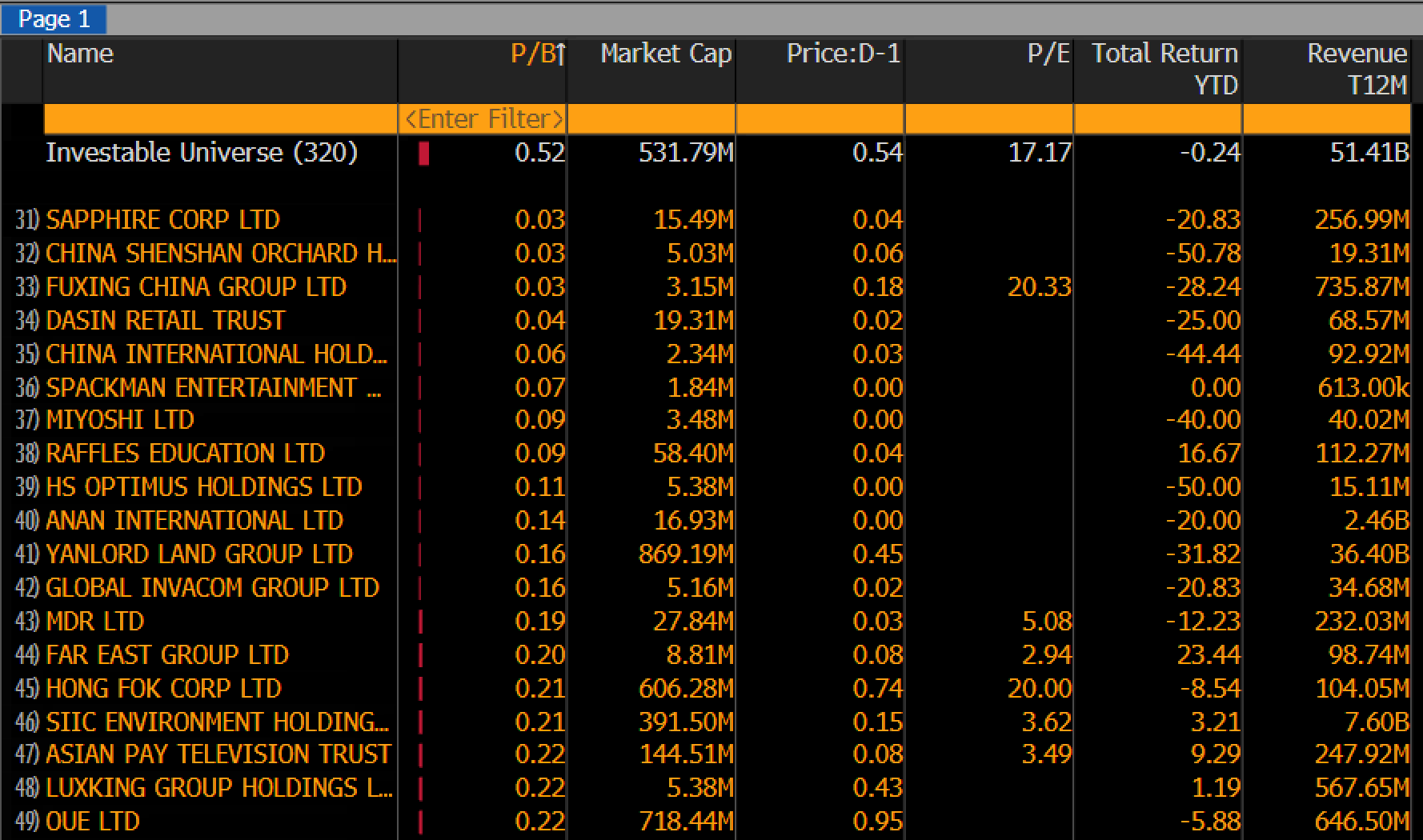Click universe average P/E 17.17
Viewport: 1423px width, 840px height.
[1040, 152]
